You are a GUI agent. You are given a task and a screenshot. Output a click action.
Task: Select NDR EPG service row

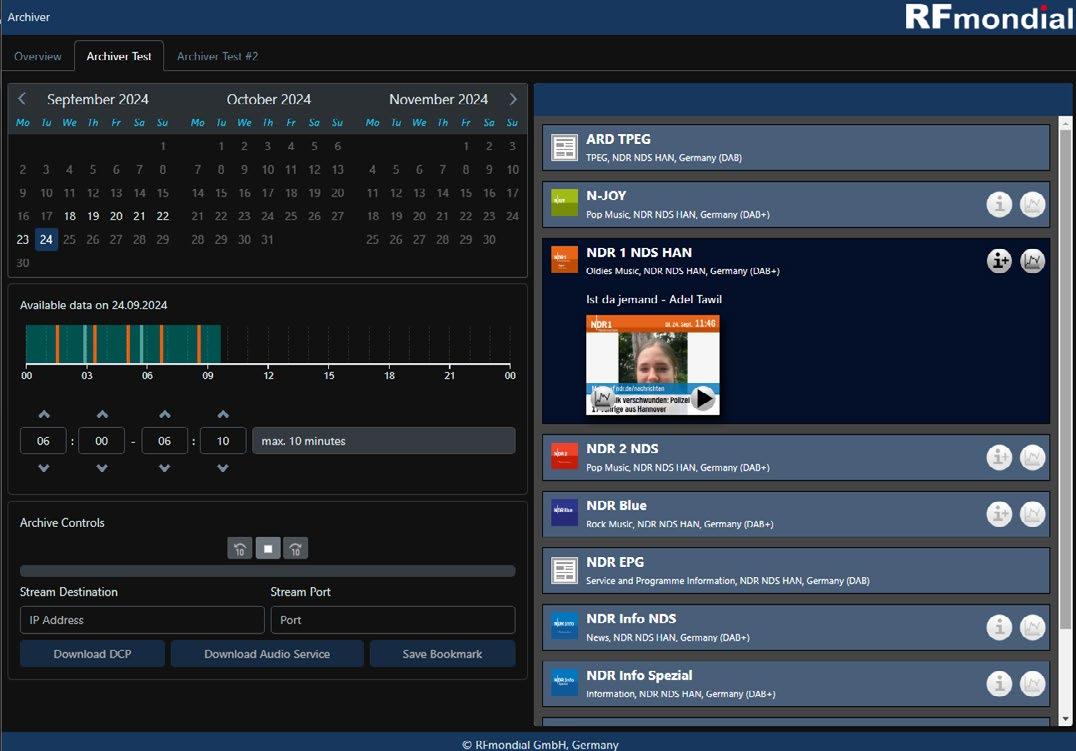pyautogui.click(x=796, y=570)
